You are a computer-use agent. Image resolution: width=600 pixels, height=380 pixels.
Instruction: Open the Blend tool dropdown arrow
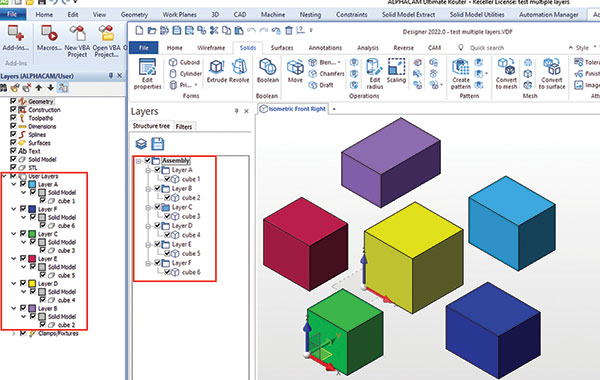click(339, 62)
